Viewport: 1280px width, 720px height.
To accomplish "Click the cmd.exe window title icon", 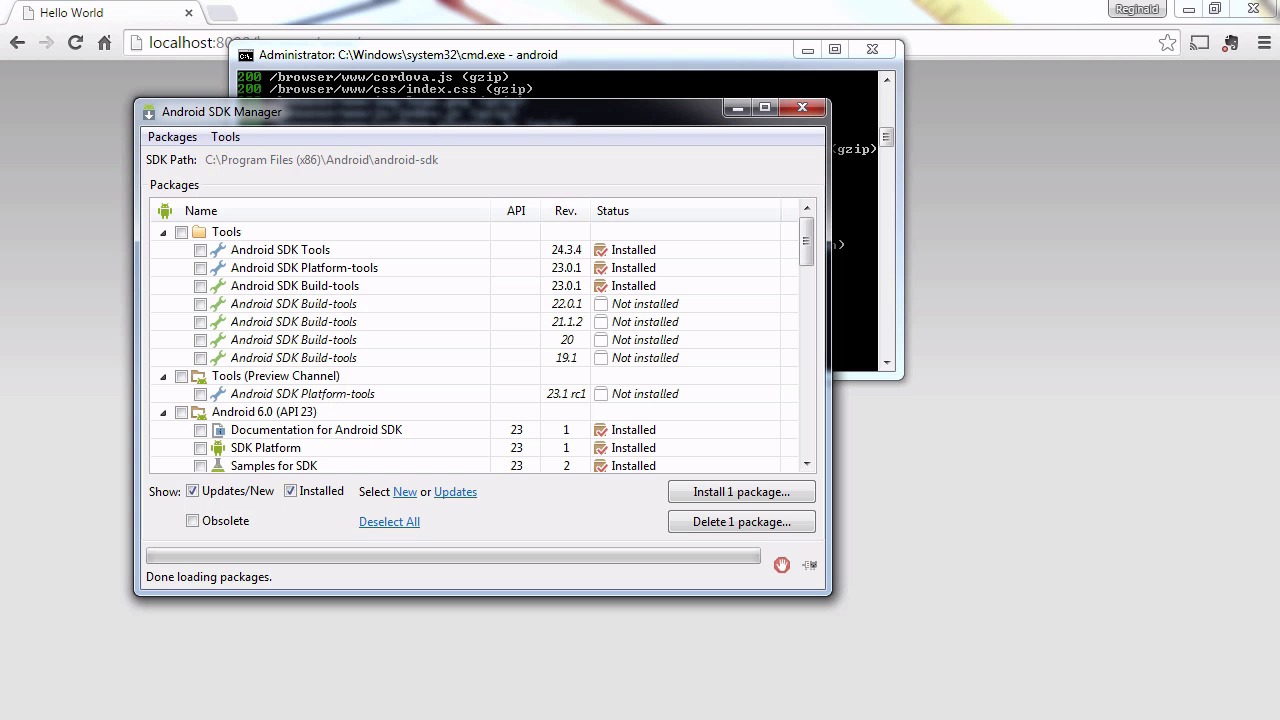I will 246,55.
